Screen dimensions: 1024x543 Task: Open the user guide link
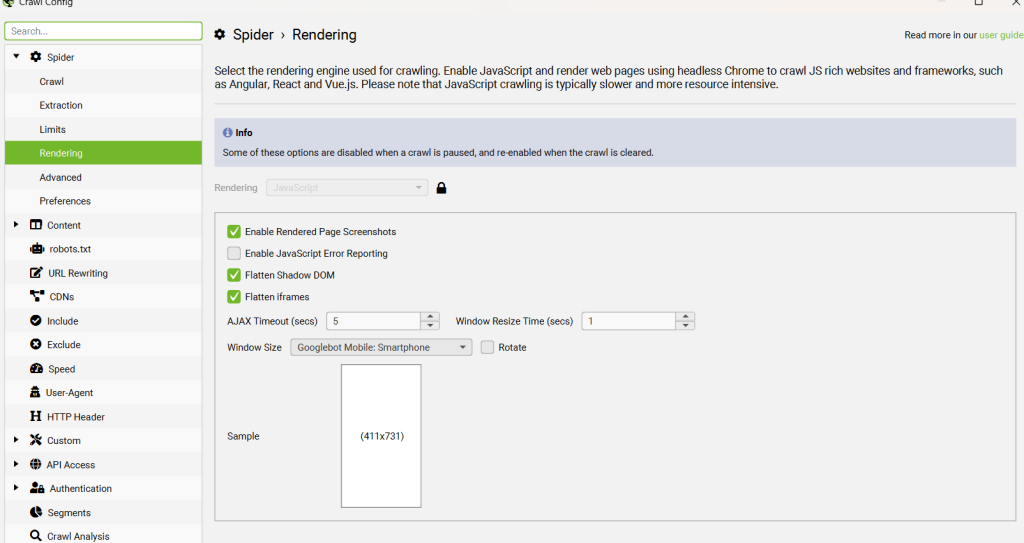tap(1001, 35)
